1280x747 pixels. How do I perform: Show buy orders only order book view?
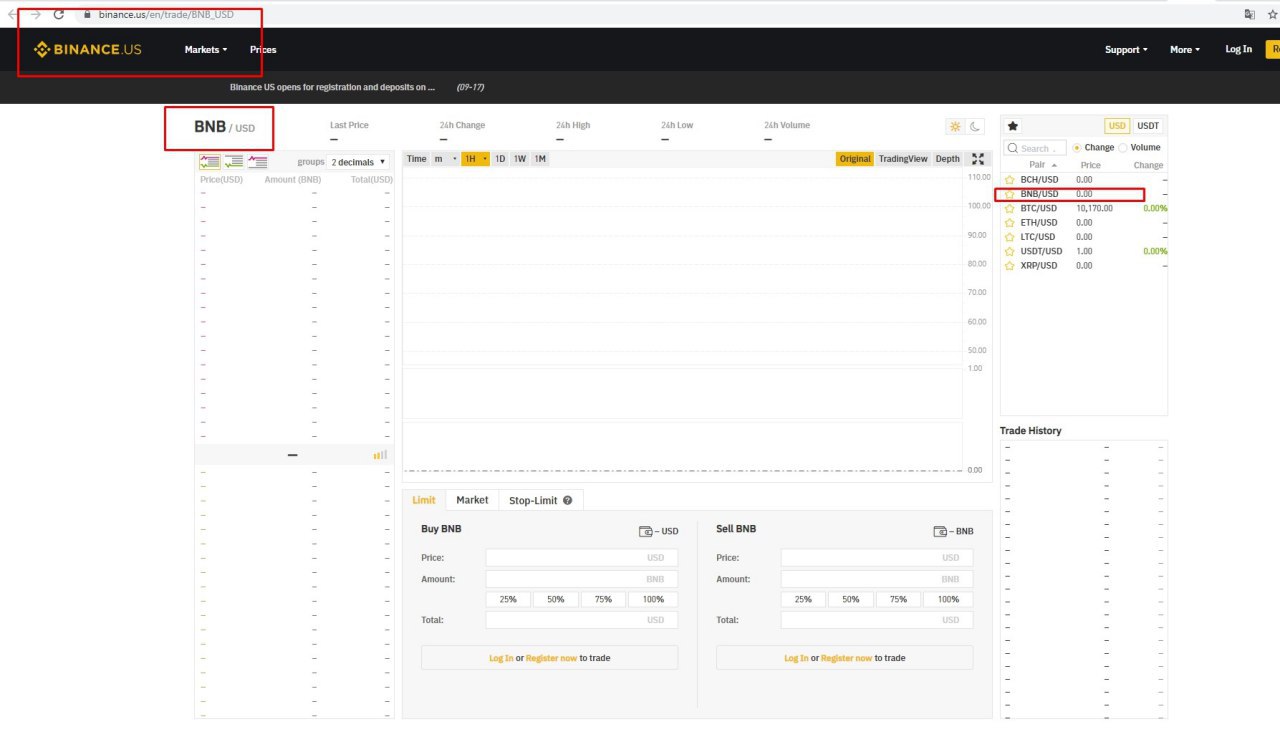point(234,161)
